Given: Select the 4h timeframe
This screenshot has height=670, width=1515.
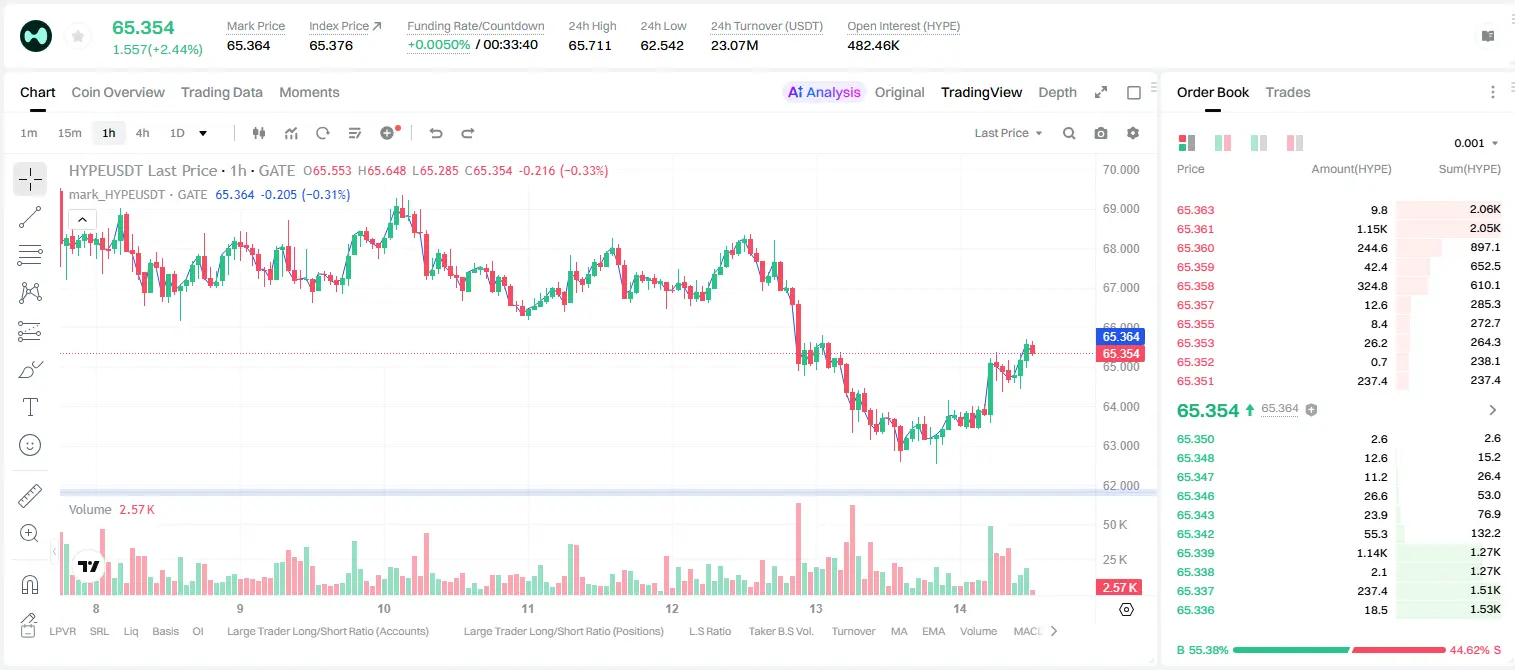Looking at the screenshot, I should [143, 133].
